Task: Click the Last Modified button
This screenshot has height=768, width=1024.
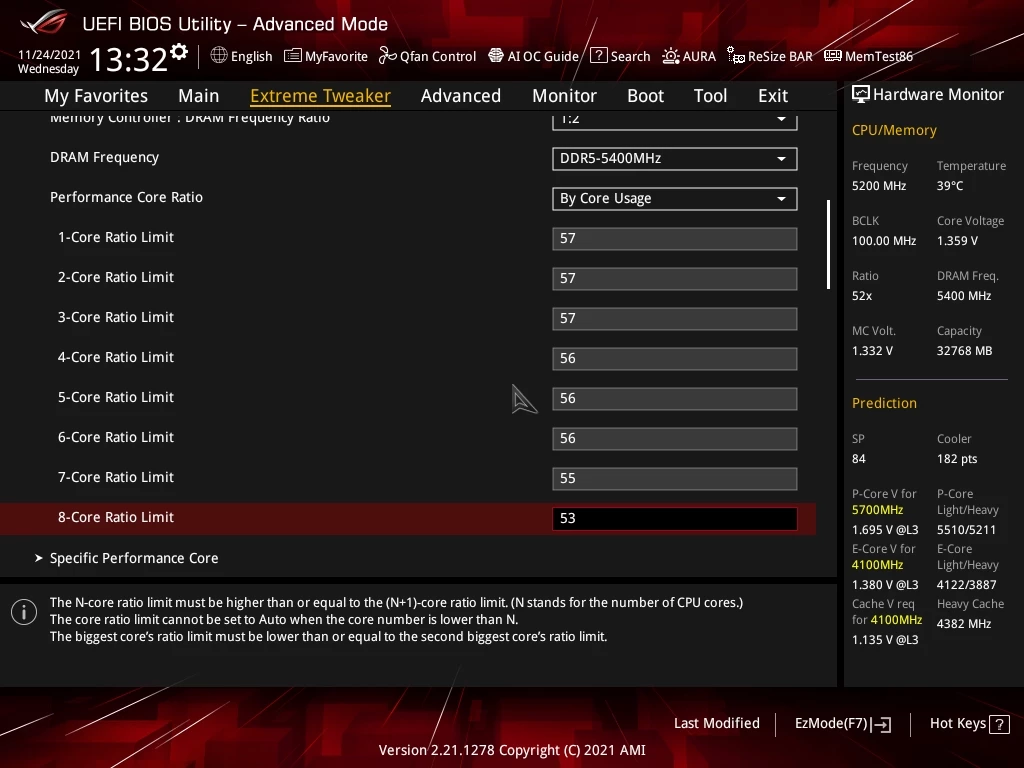Action: pos(716,724)
